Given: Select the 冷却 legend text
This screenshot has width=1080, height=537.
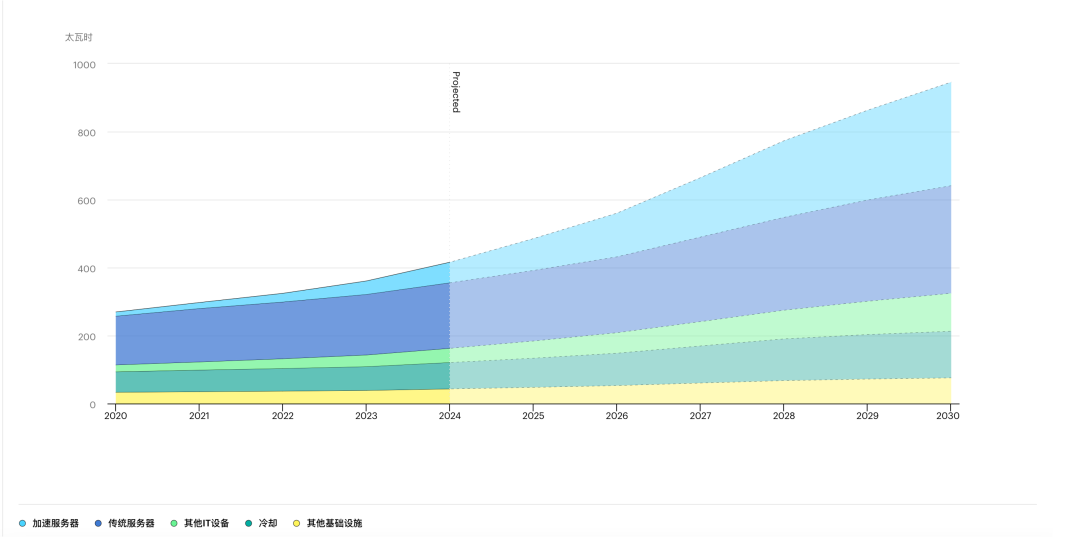Looking at the screenshot, I should pyautogui.click(x=268, y=523).
